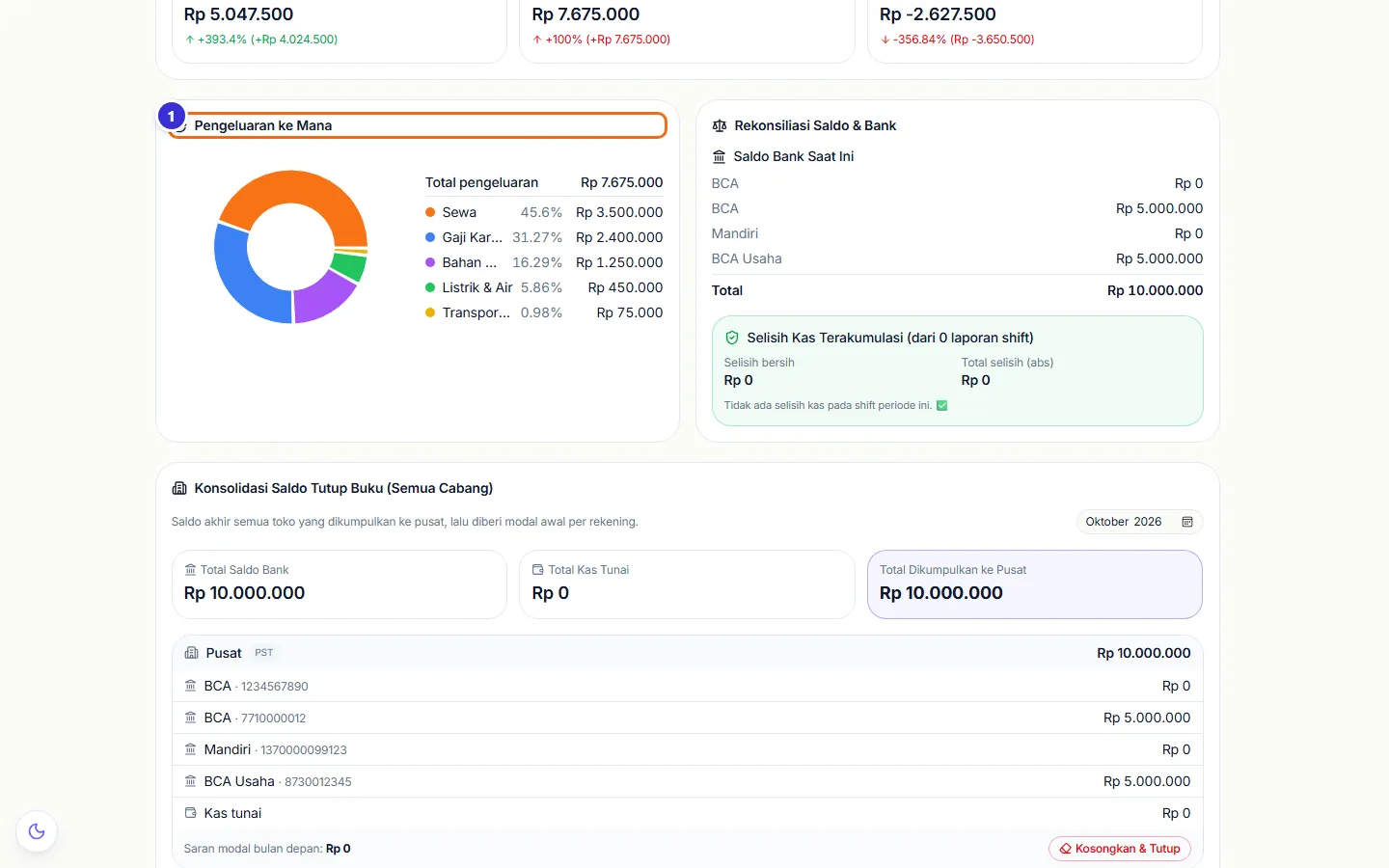
Task: Click the Kosongkan & Tutup button
Action: pyautogui.click(x=1120, y=849)
